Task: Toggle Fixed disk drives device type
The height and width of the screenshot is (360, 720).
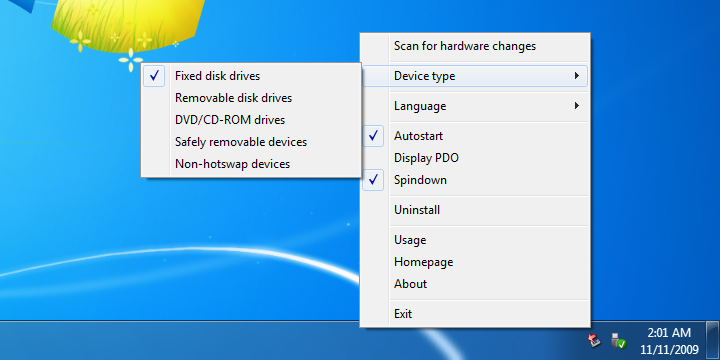Action: click(x=251, y=76)
